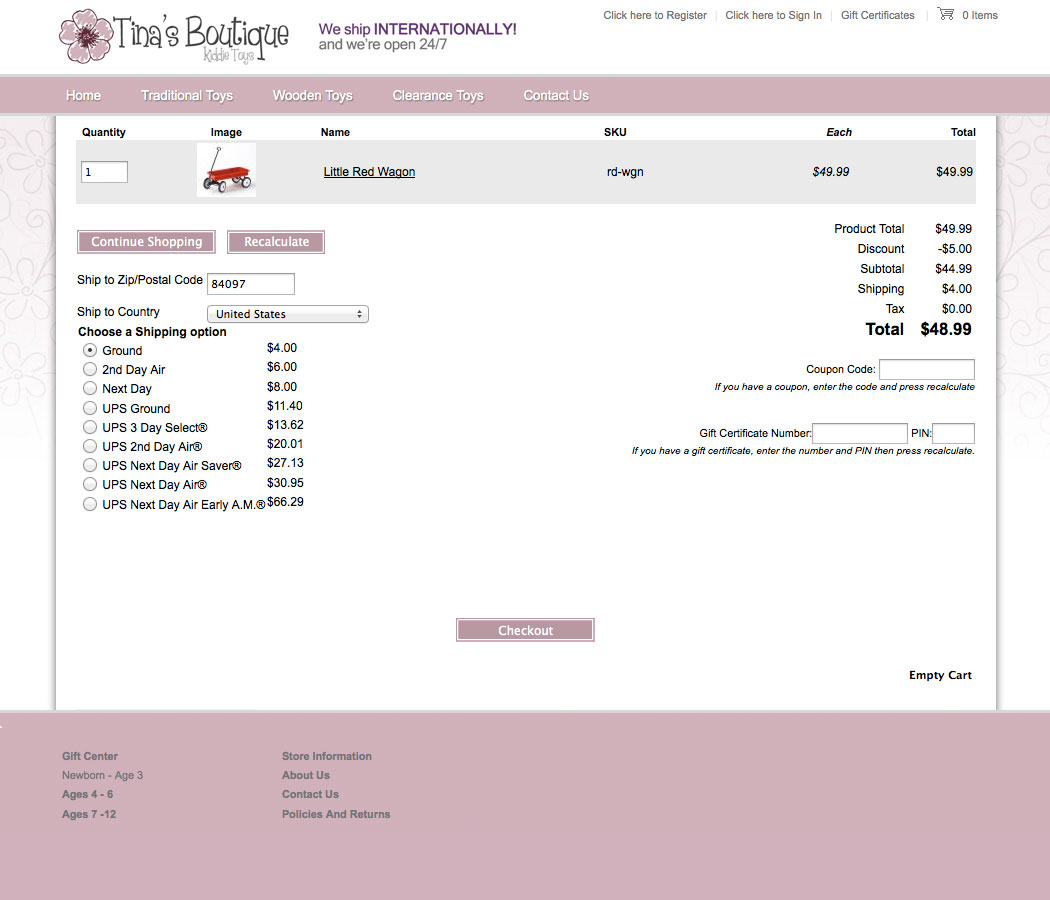Image resolution: width=1050 pixels, height=900 pixels.
Task: Click the Empty Cart link
Action: coord(940,675)
